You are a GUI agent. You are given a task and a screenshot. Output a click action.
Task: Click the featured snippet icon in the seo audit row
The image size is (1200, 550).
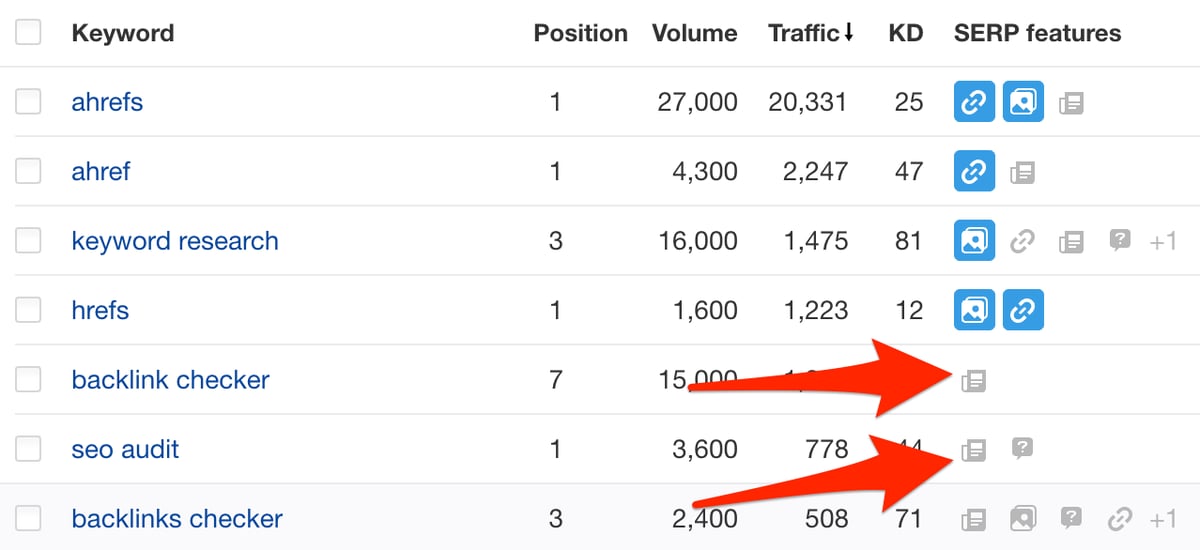tap(973, 450)
